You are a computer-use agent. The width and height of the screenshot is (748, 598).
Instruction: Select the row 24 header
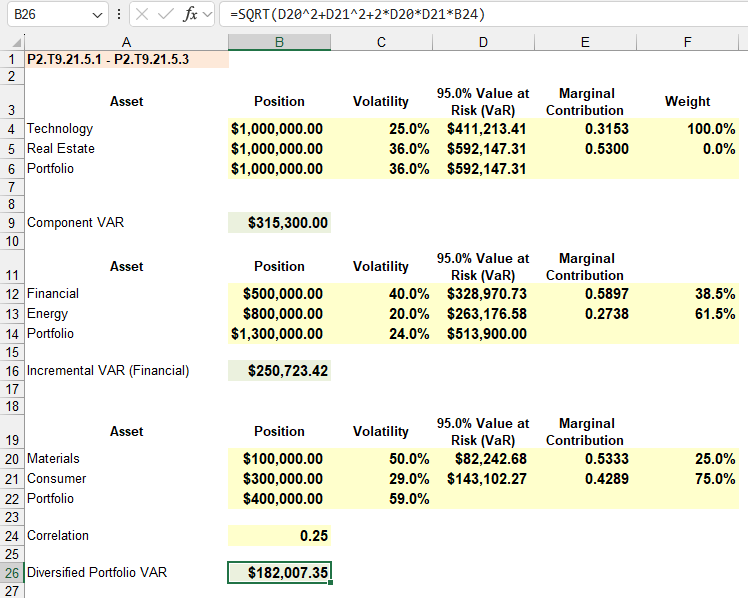tap(11, 536)
